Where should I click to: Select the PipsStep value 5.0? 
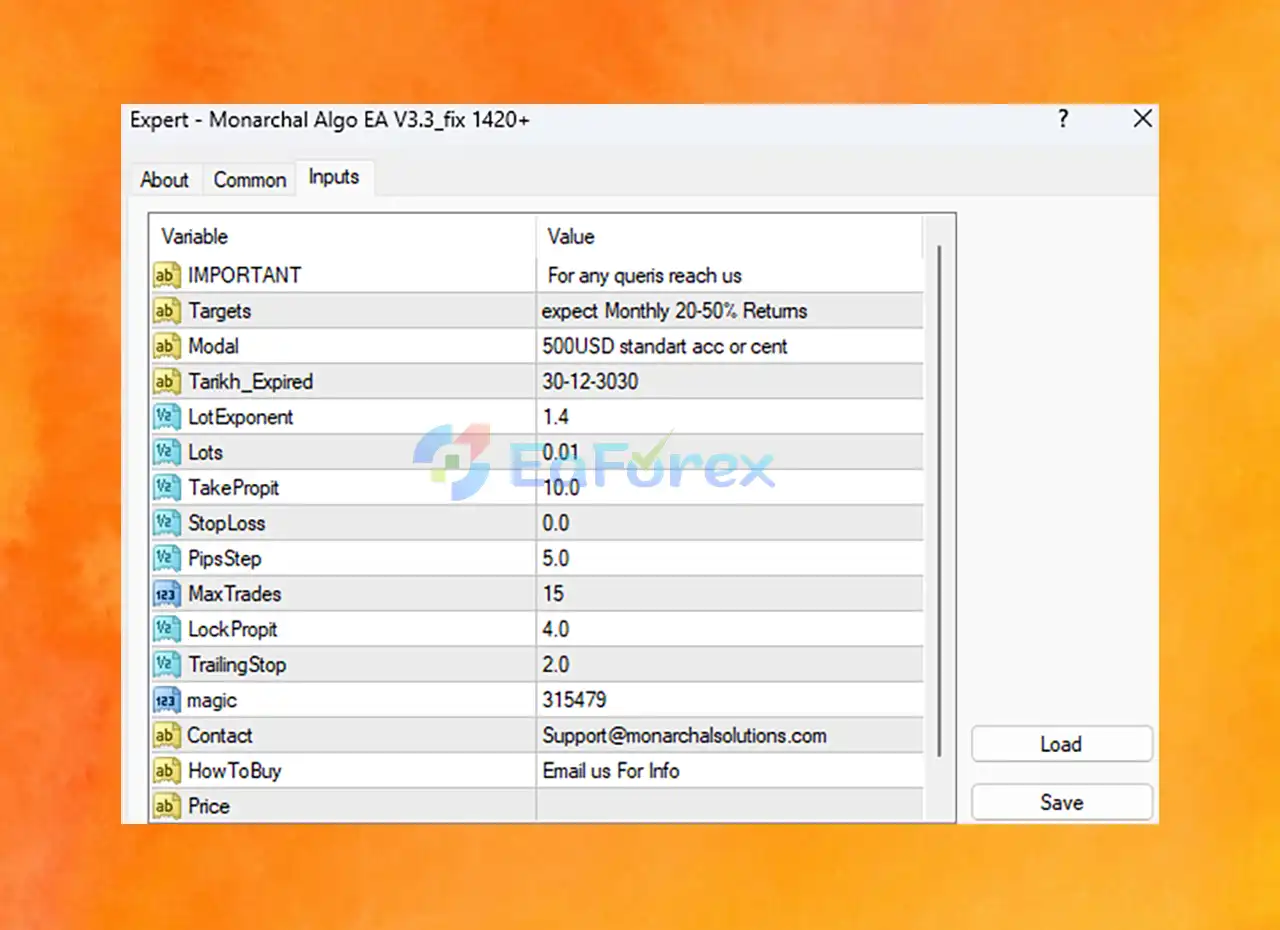pyautogui.click(x=556, y=558)
